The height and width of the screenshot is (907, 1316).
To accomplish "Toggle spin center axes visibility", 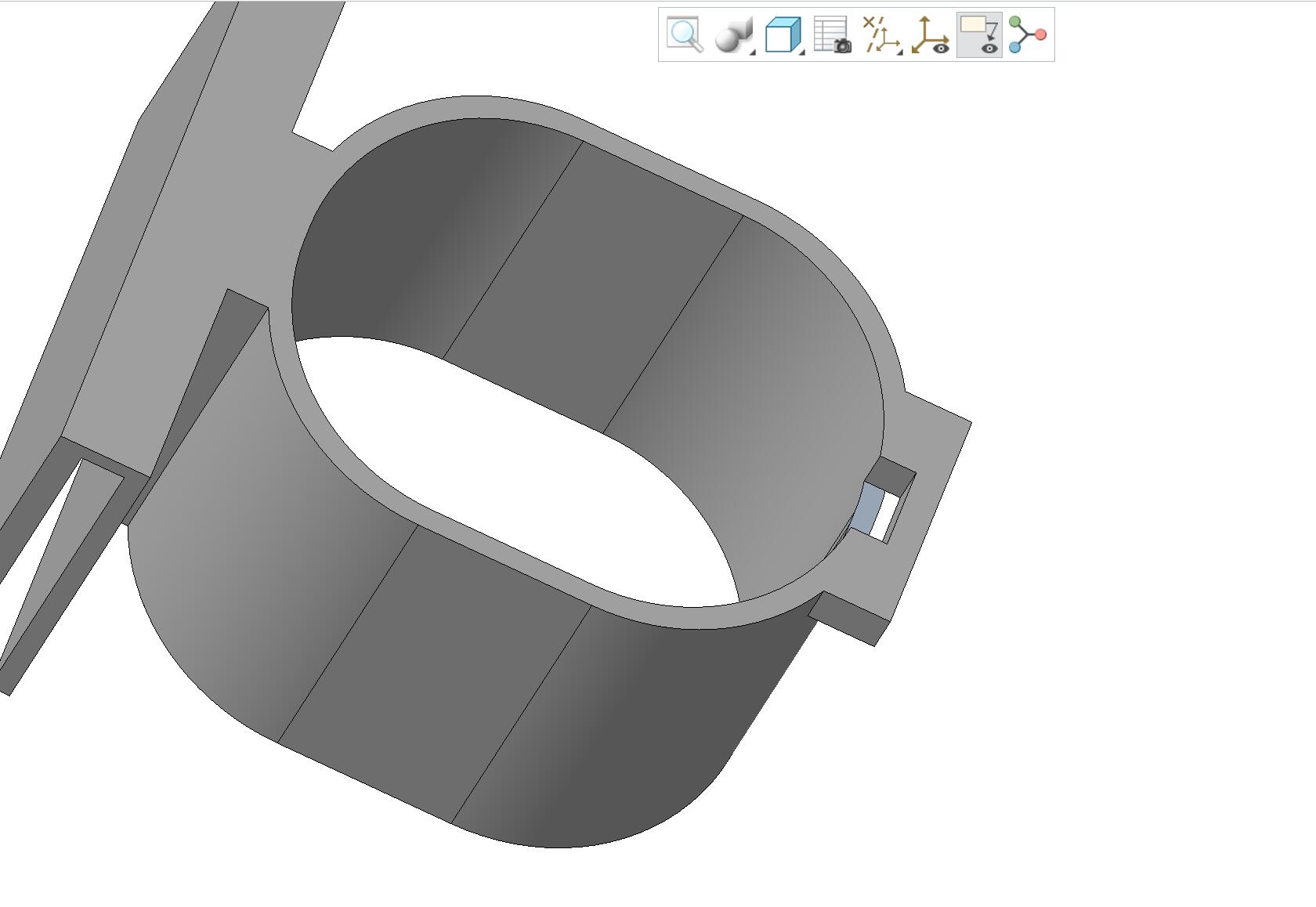I will (x=930, y=34).
